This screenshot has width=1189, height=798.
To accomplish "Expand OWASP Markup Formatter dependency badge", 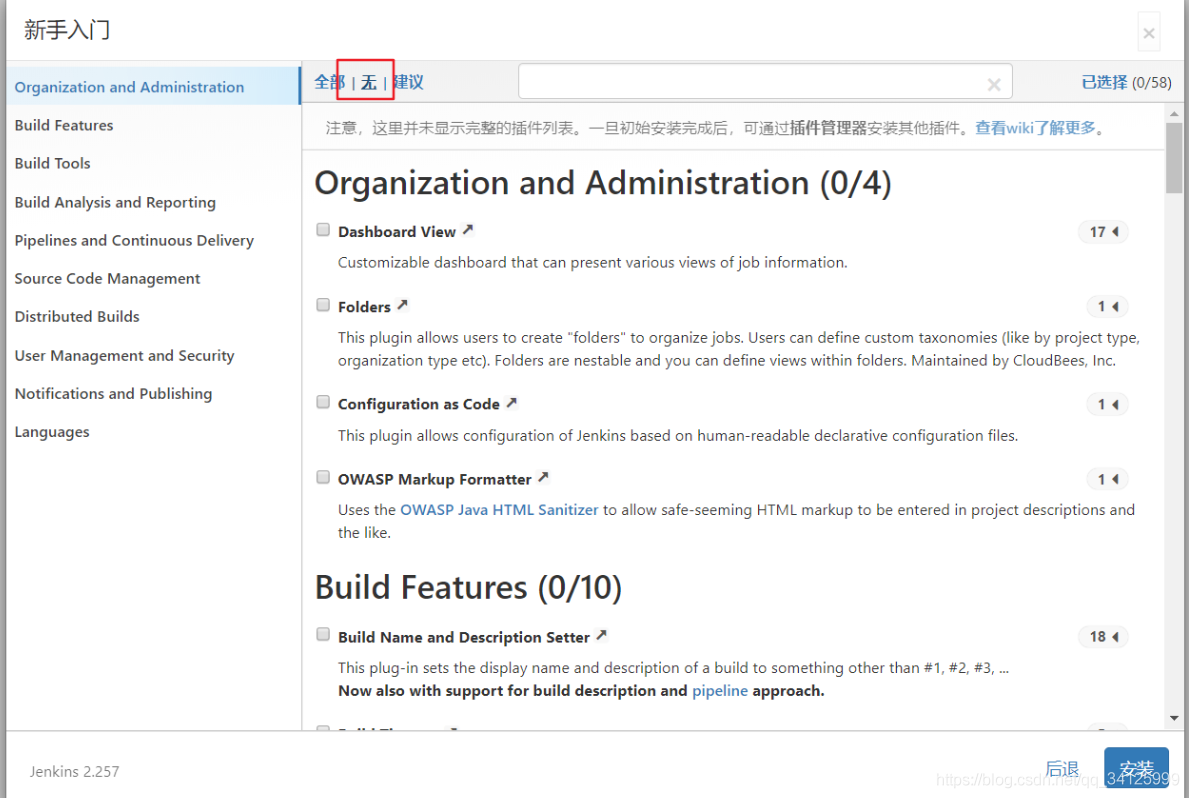I will click(x=1107, y=479).
